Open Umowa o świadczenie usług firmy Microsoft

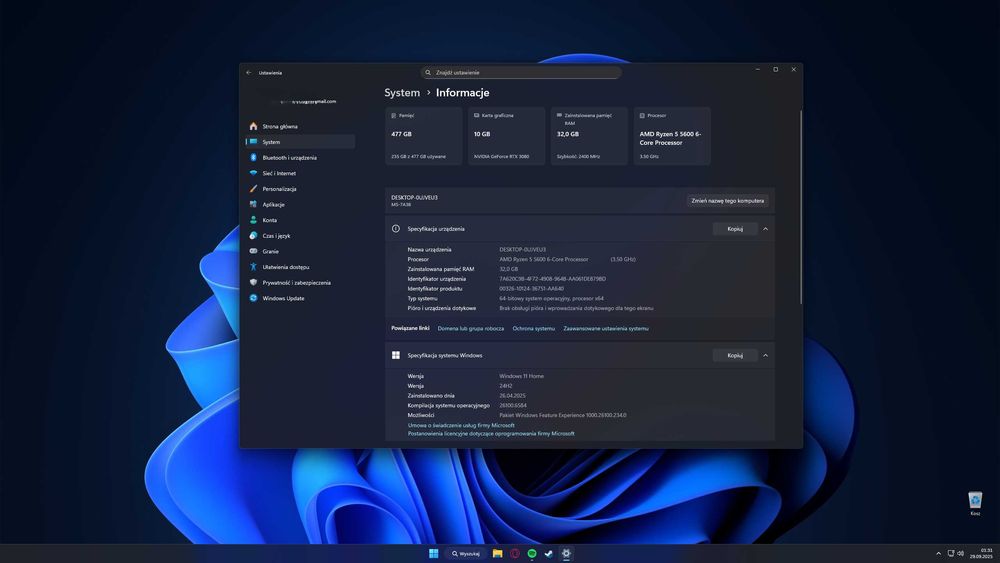(461, 425)
